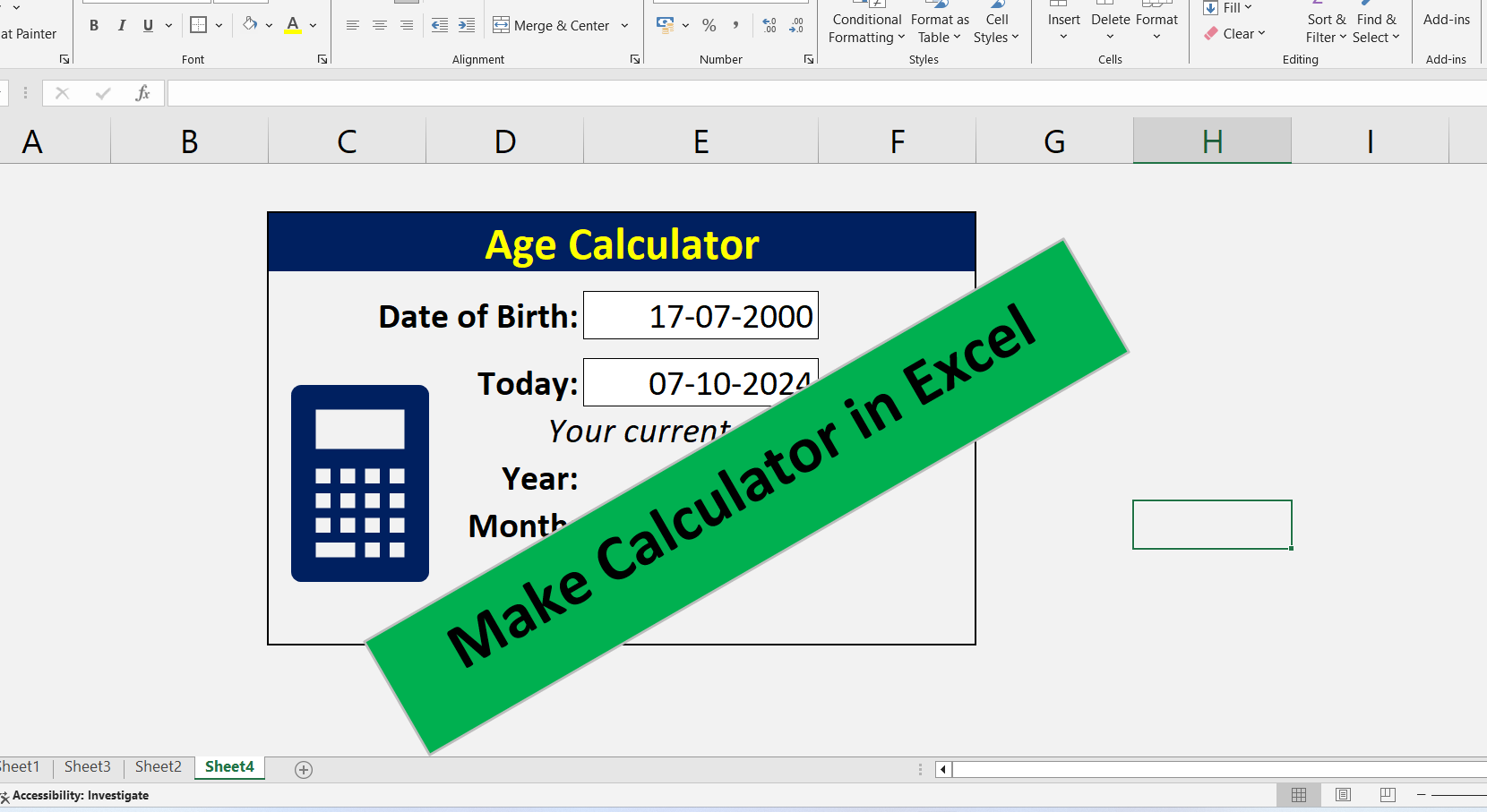Click the Add-ins button
This screenshot has width=1487, height=812.
coord(1447,20)
